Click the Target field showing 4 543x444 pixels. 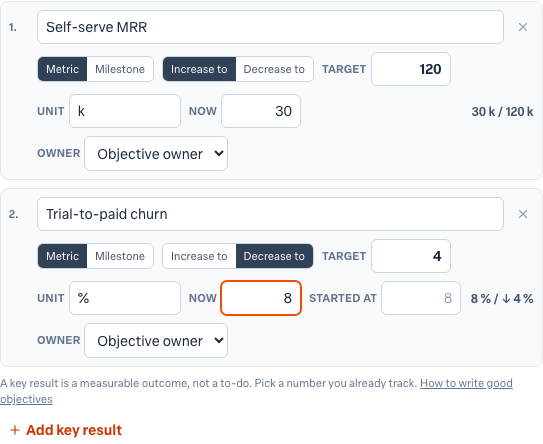[411, 256]
